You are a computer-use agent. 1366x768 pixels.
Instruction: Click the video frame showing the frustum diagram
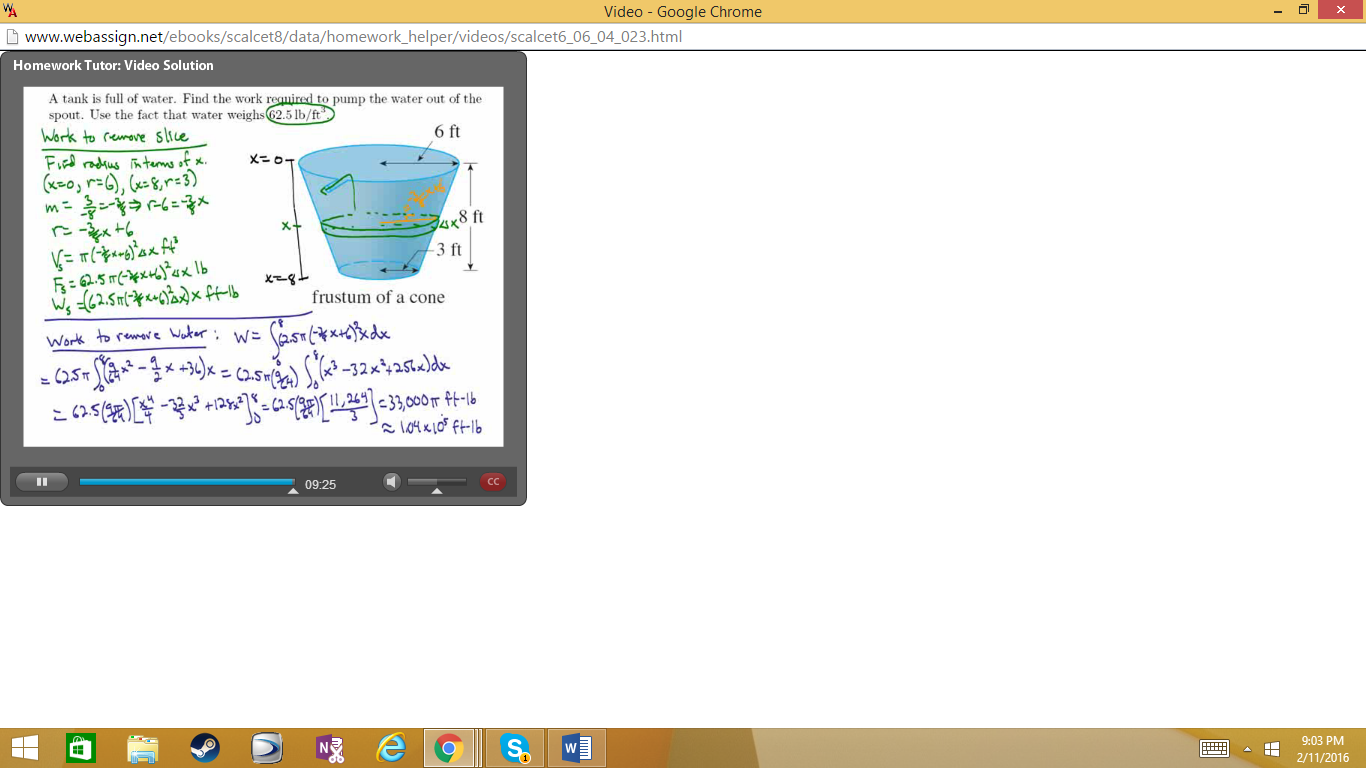pyautogui.click(x=263, y=266)
